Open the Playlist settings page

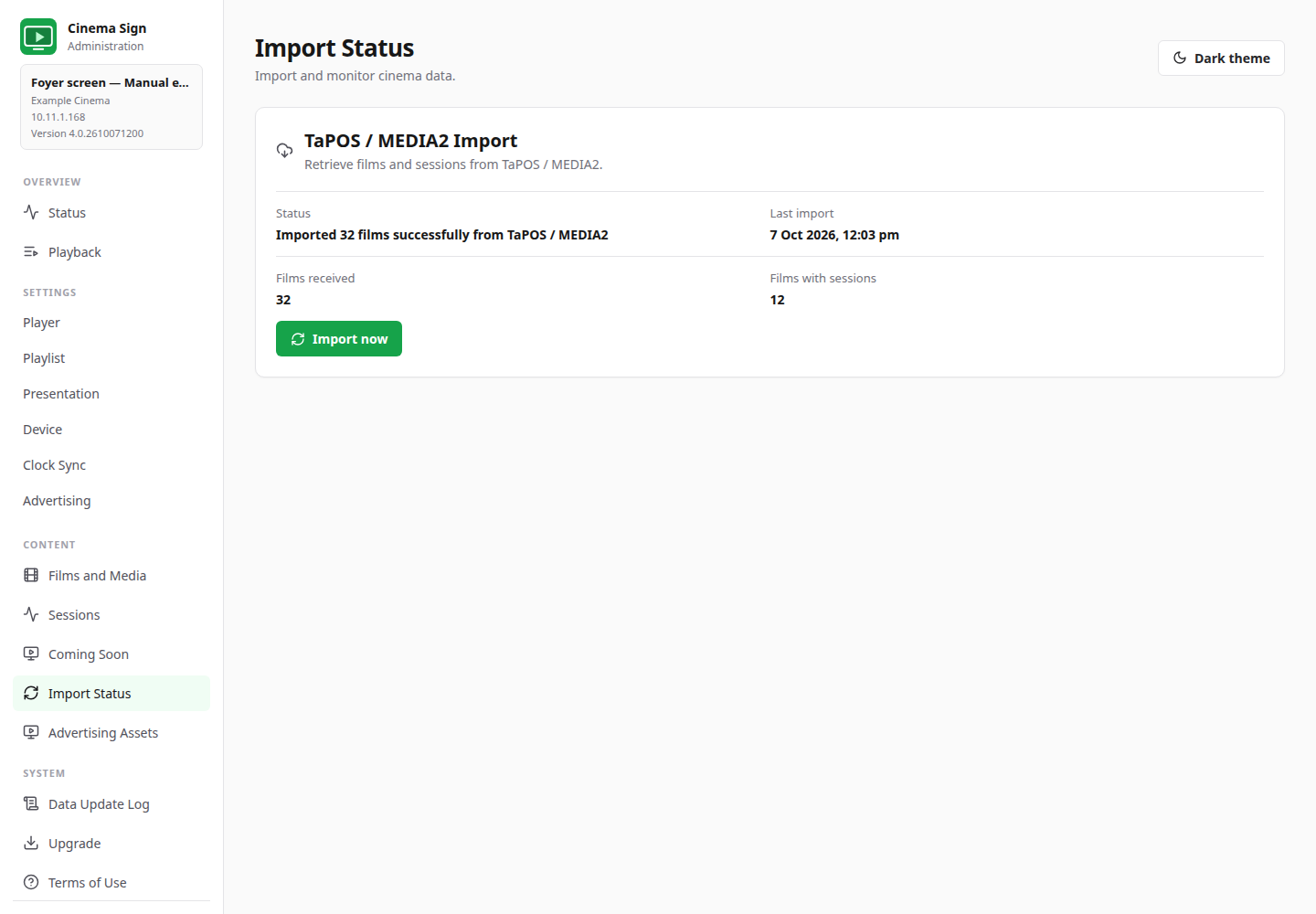(x=111, y=358)
